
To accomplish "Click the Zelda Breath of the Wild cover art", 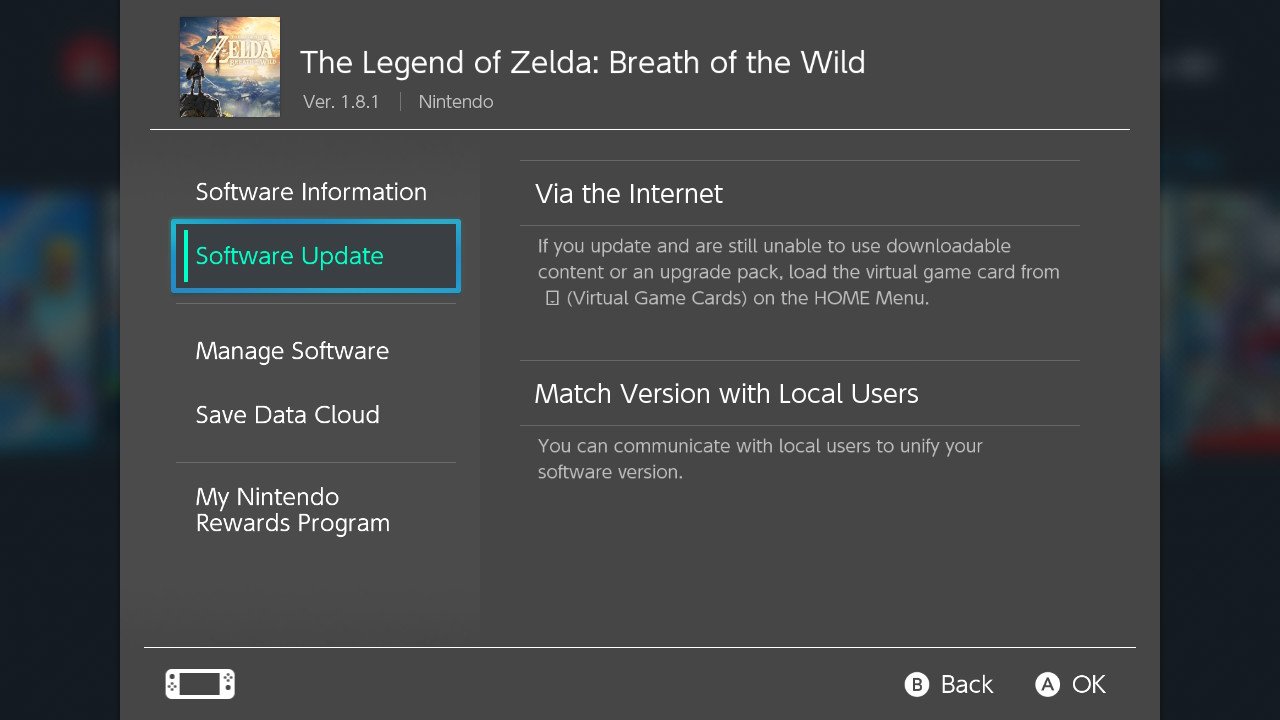I will [230, 67].
